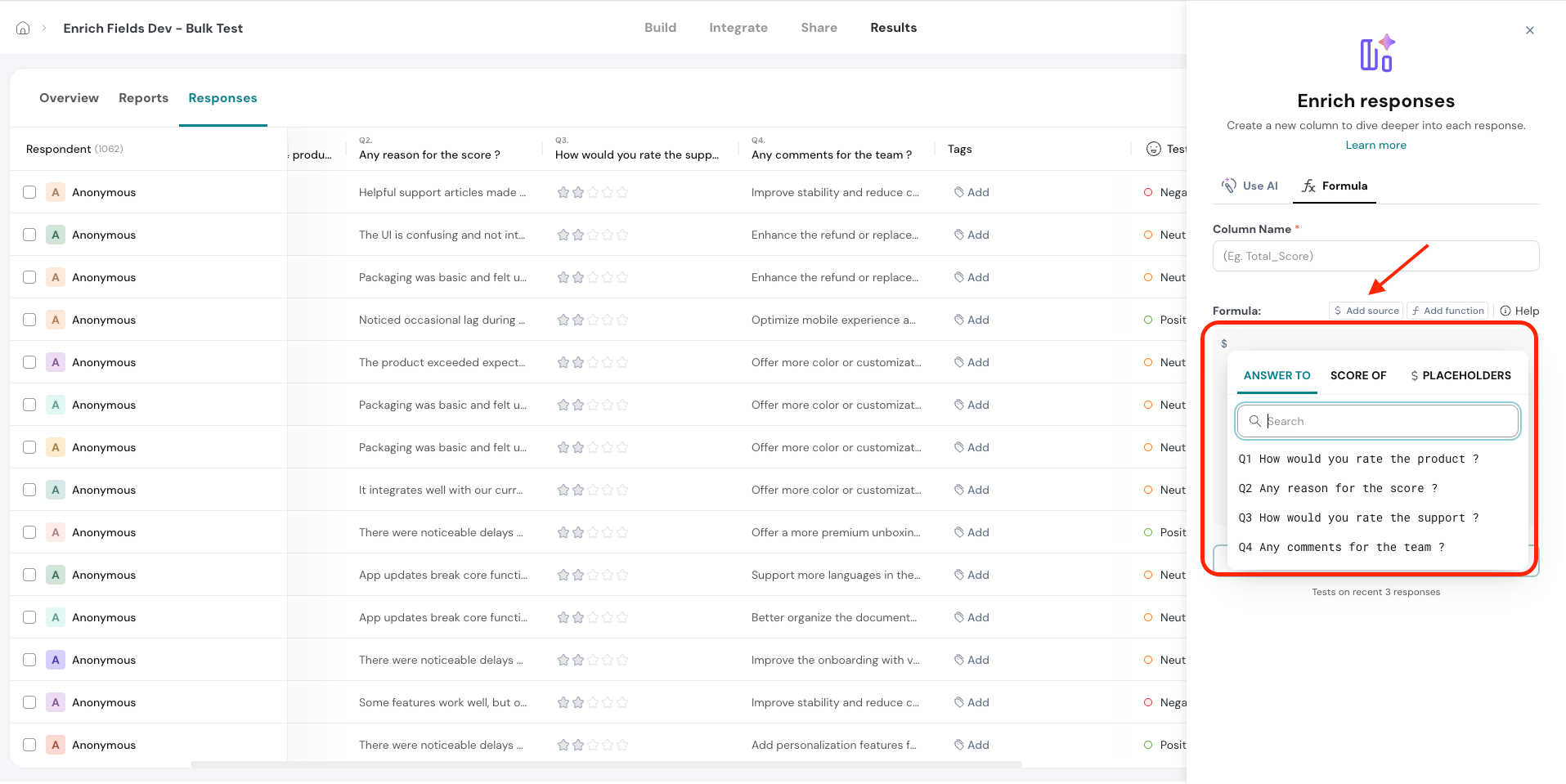Screen dimensions: 1566x784
Task: Check the last visible respondent row checkbox
Action: click(29, 745)
